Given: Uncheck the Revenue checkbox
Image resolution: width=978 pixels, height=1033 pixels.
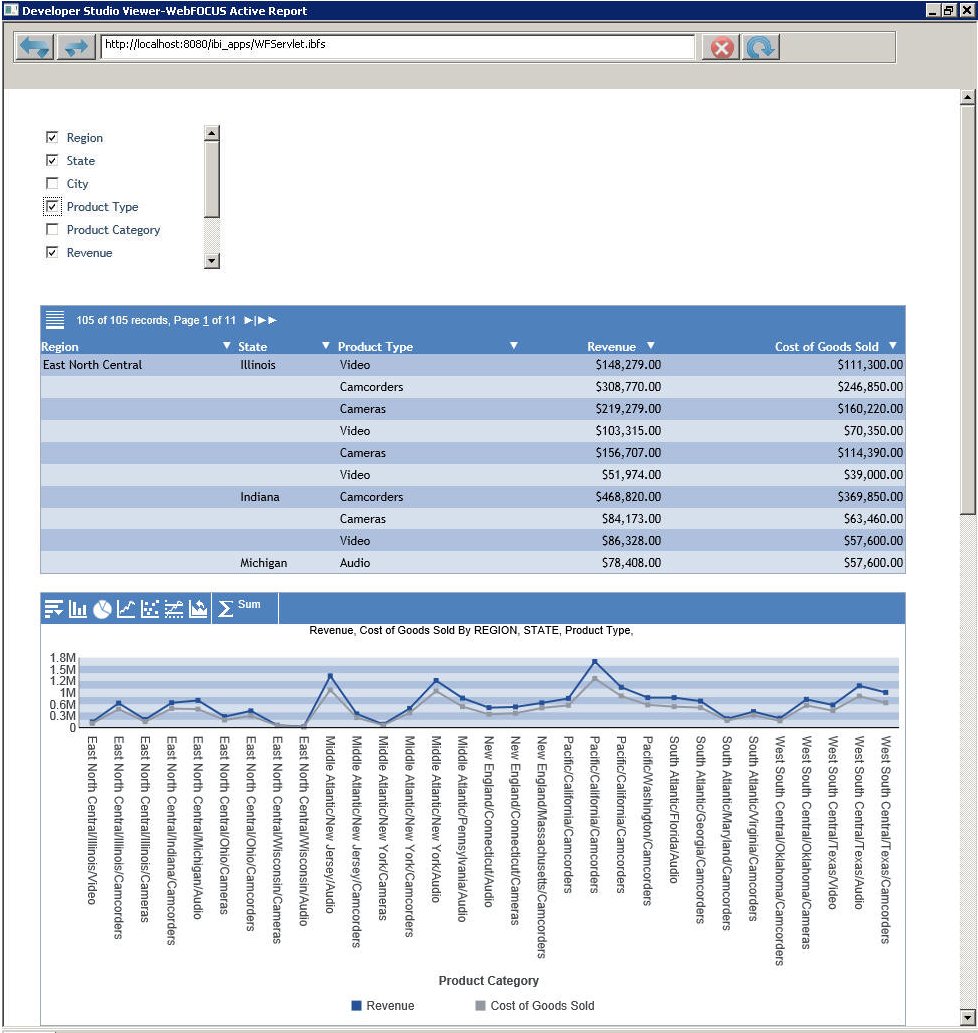Looking at the screenshot, I should point(52,252).
